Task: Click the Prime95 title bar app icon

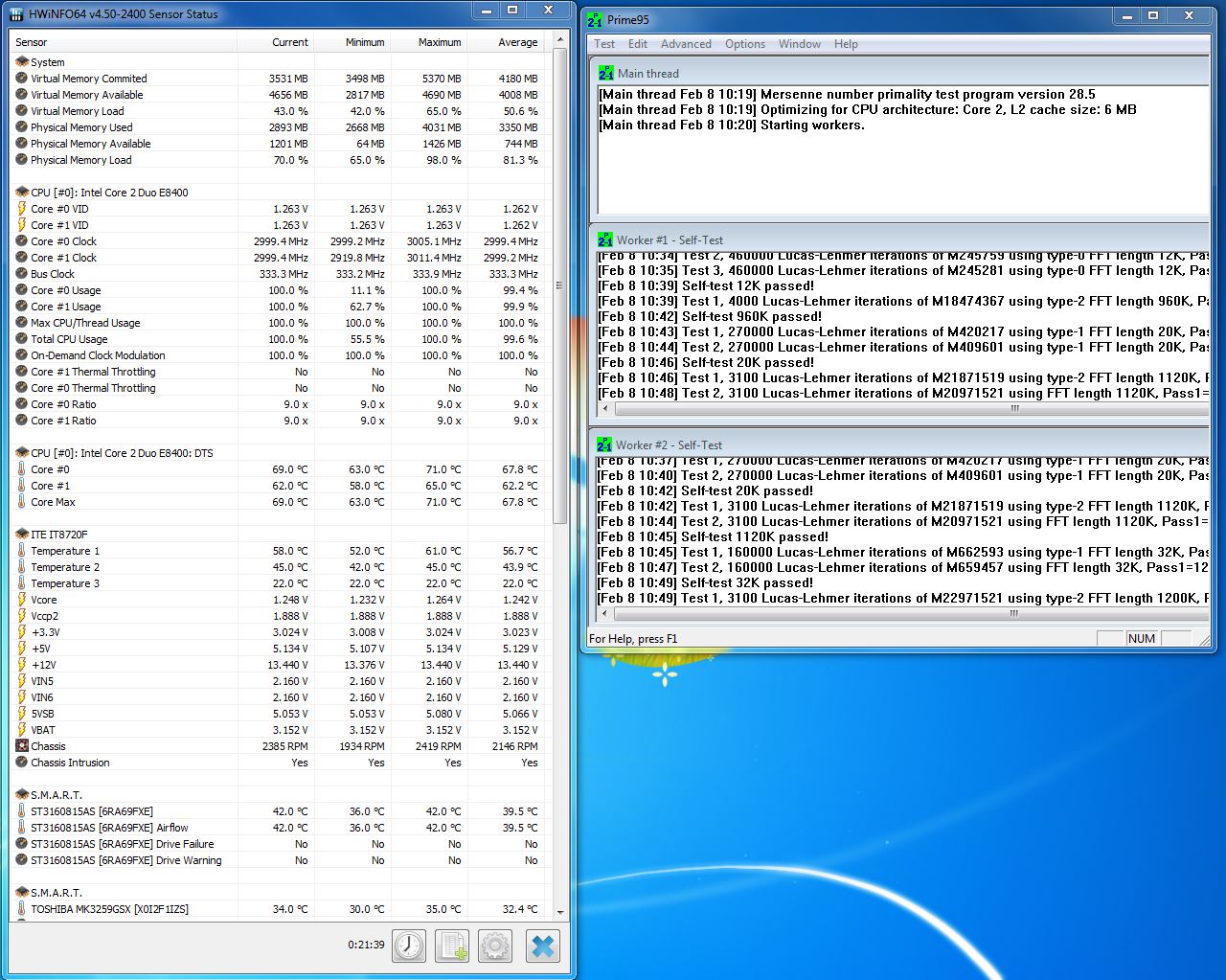Action: (x=595, y=19)
